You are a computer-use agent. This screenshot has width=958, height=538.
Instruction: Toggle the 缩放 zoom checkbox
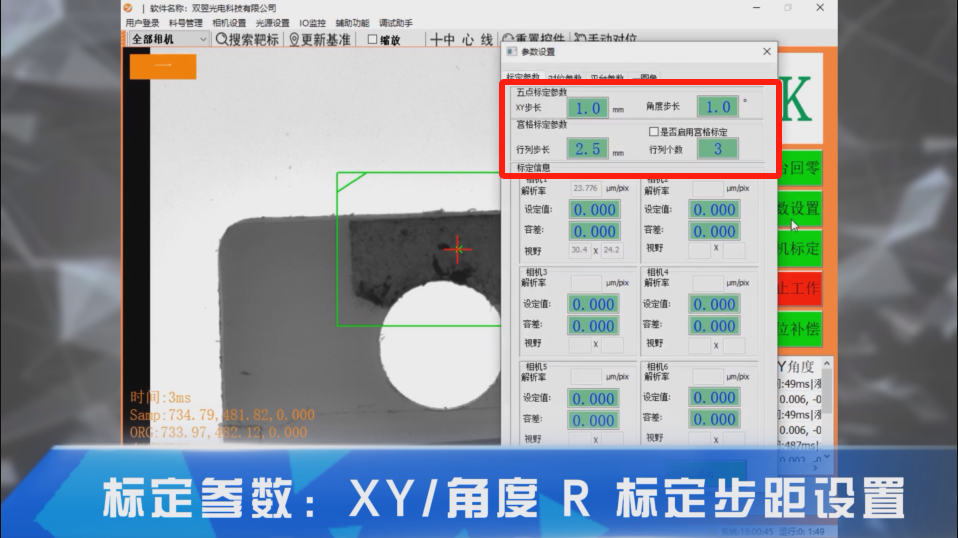pos(373,40)
